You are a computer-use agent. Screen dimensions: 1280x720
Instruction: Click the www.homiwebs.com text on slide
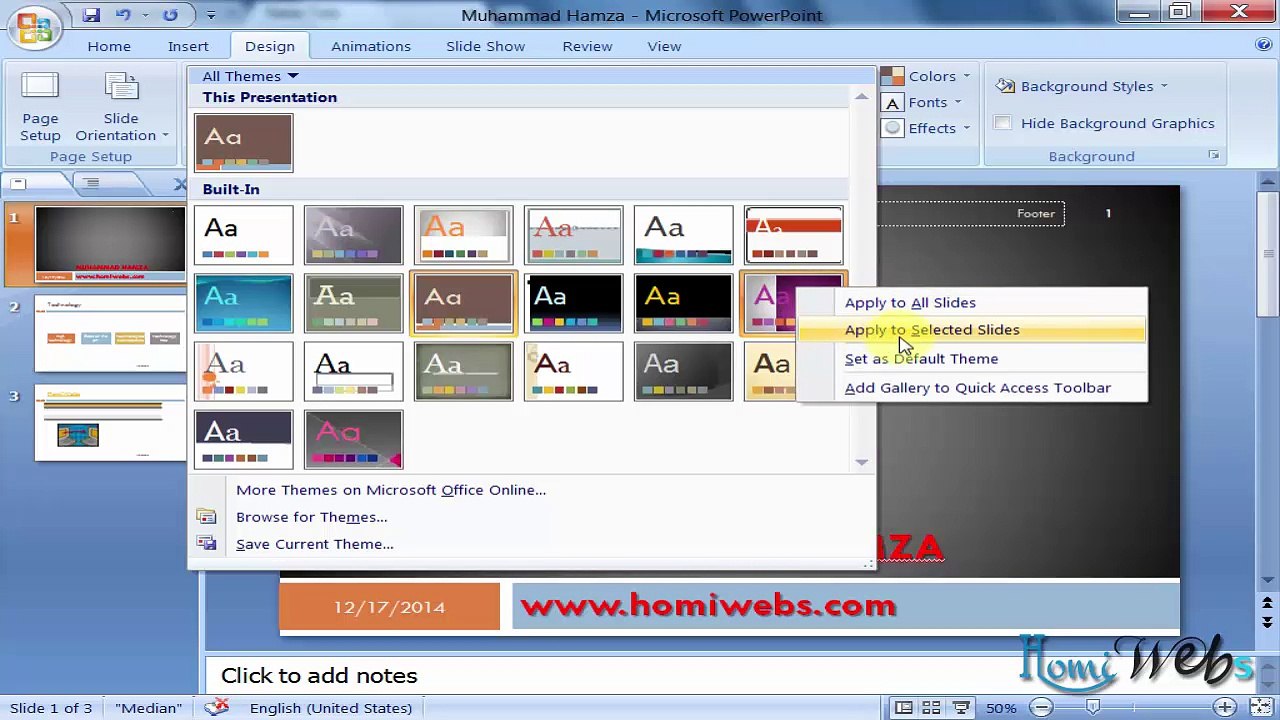pos(708,605)
